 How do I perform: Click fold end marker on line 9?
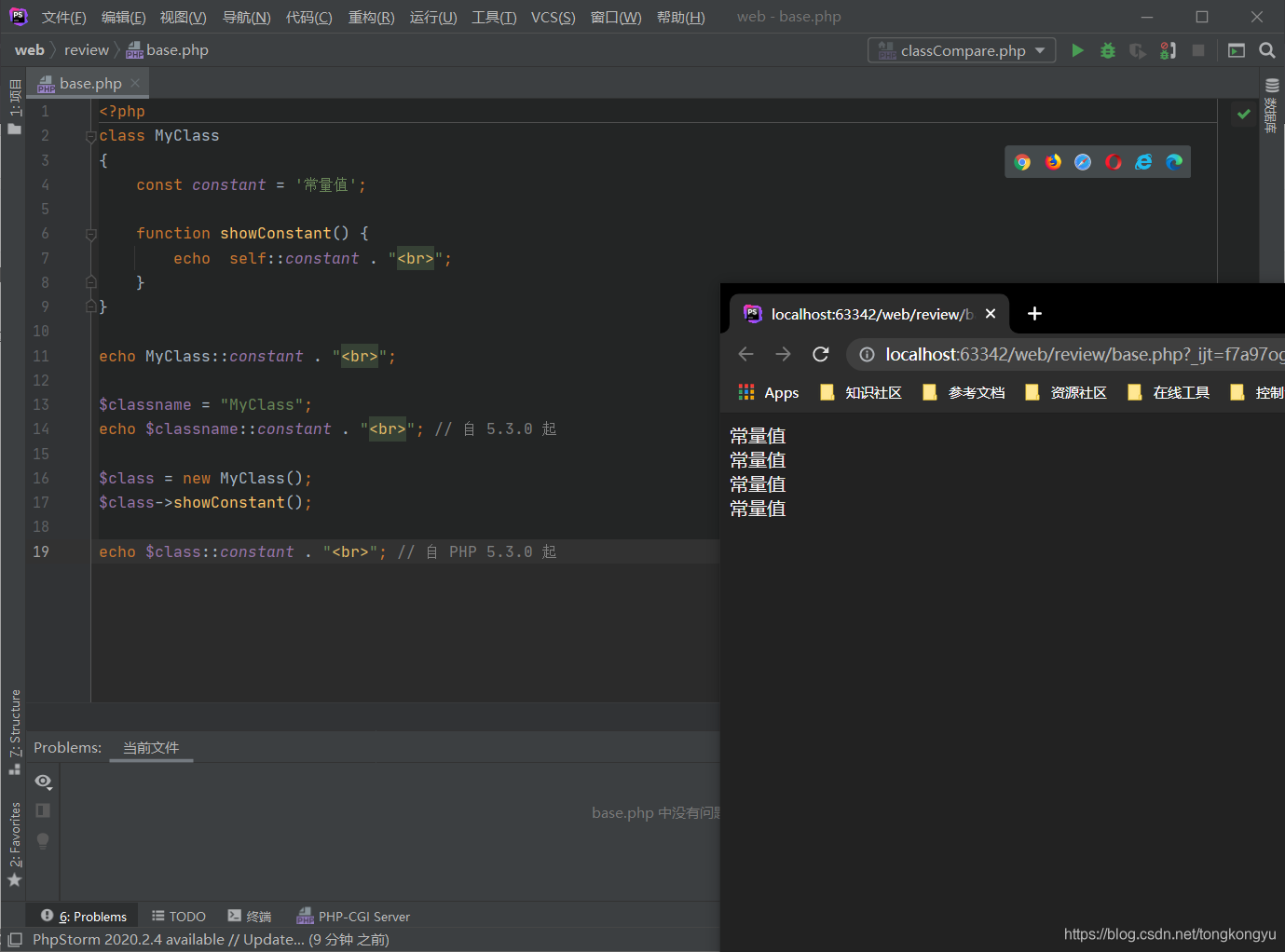[90, 306]
